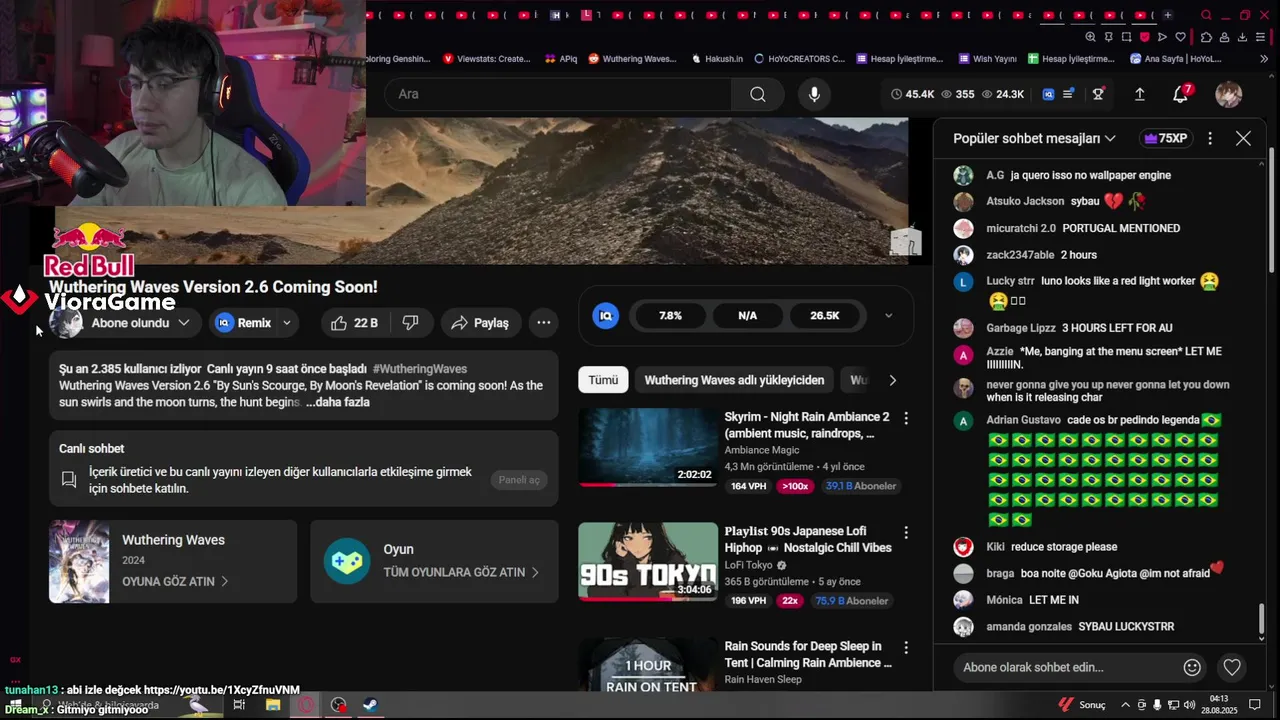
Task: Open the Skyrim Night Rain Ambiance thumbnail
Action: (648, 447)
